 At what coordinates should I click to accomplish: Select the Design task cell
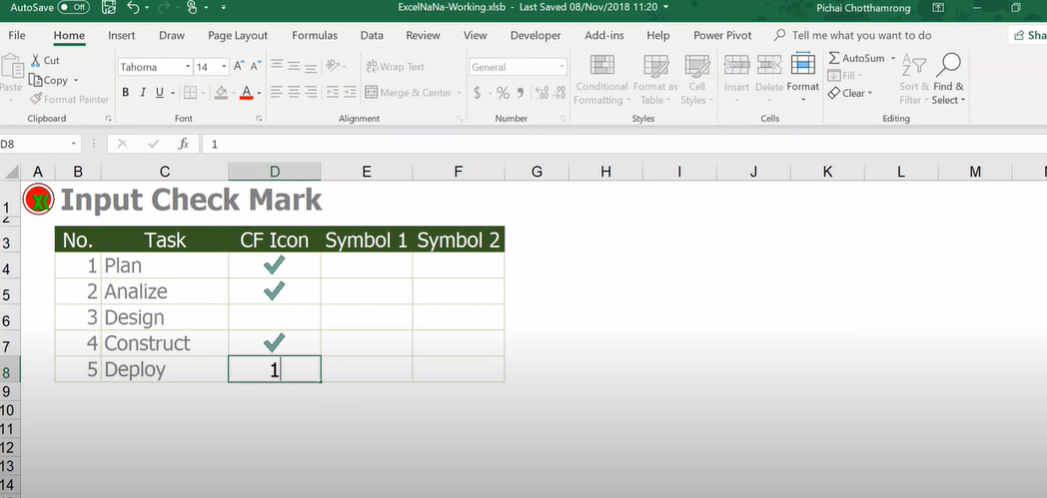coord(165,318)
